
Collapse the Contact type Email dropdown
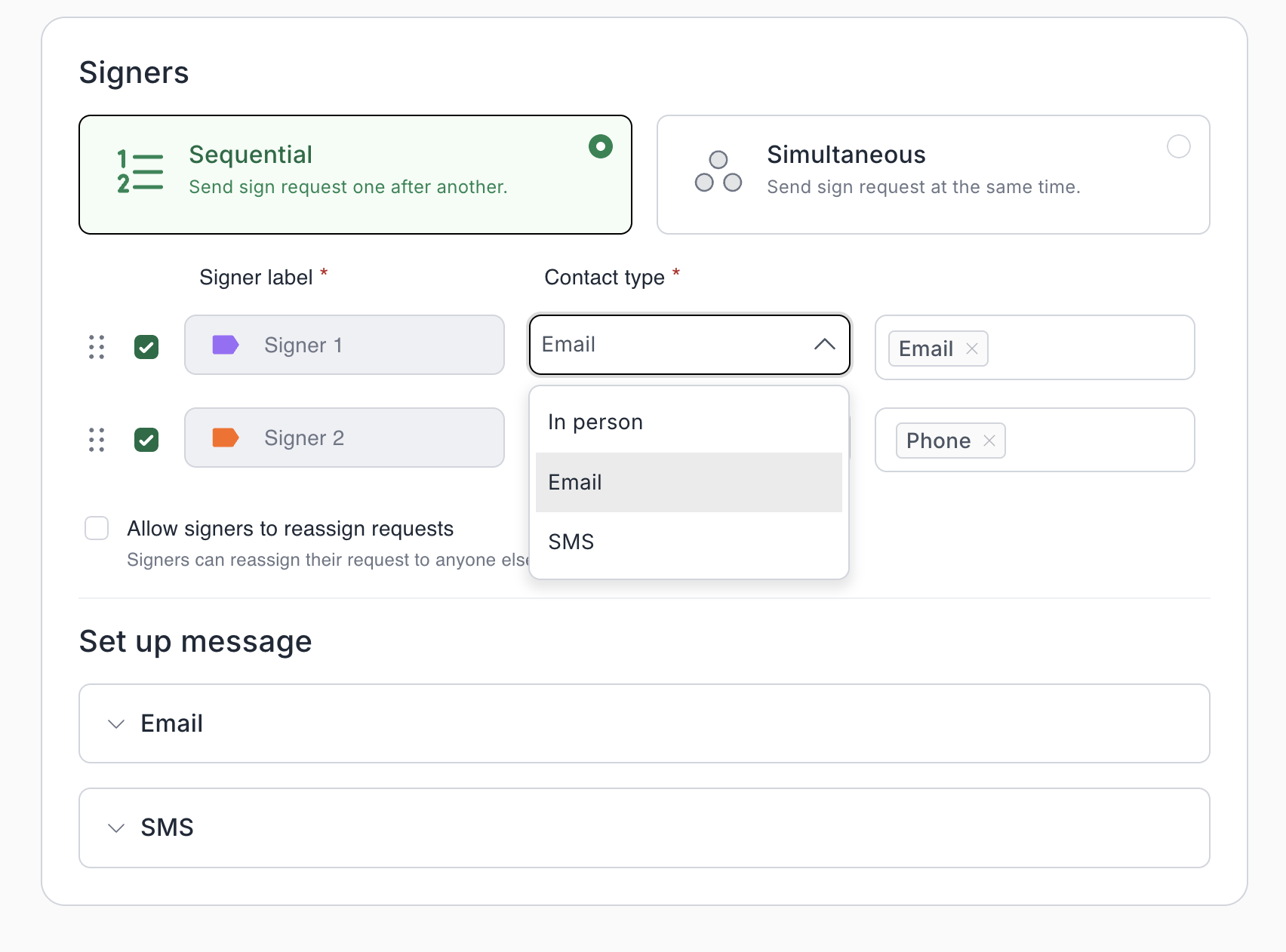point(824,345)
